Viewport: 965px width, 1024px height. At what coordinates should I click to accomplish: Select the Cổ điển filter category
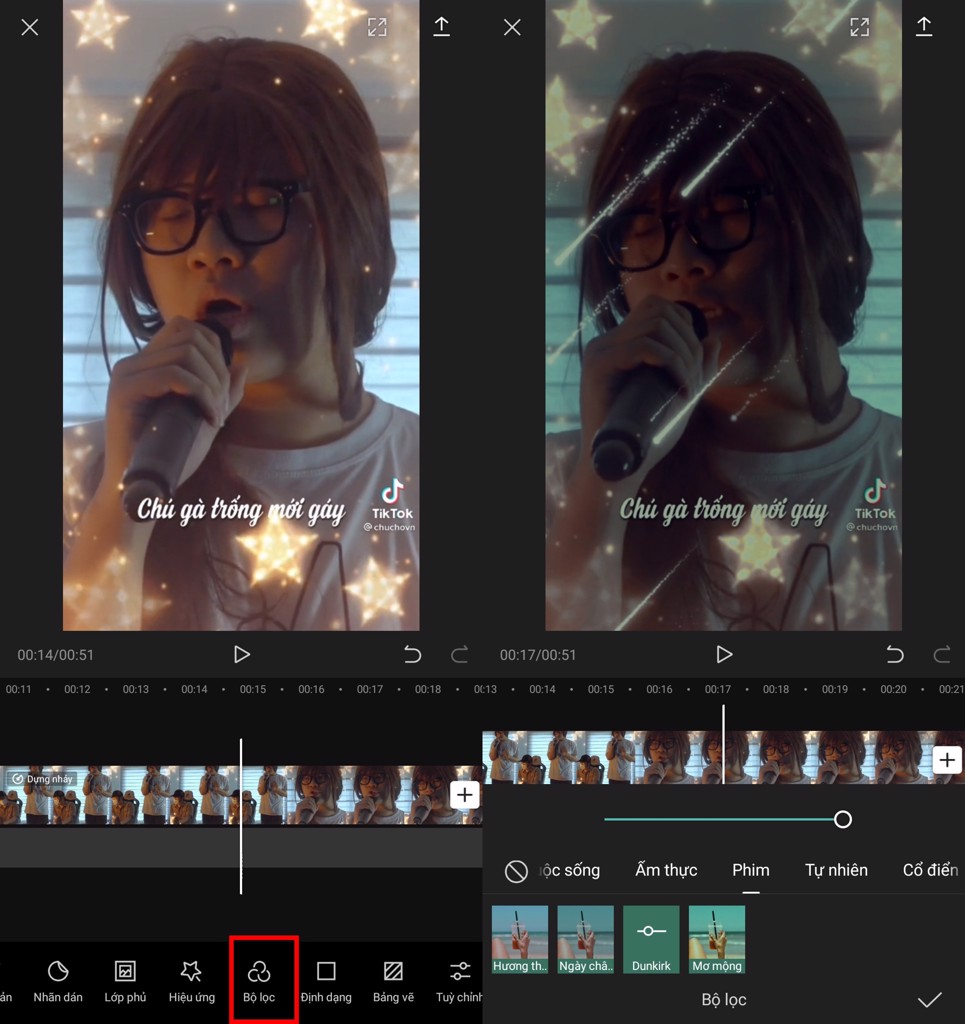pyautogui.click(x=930, y=870)
